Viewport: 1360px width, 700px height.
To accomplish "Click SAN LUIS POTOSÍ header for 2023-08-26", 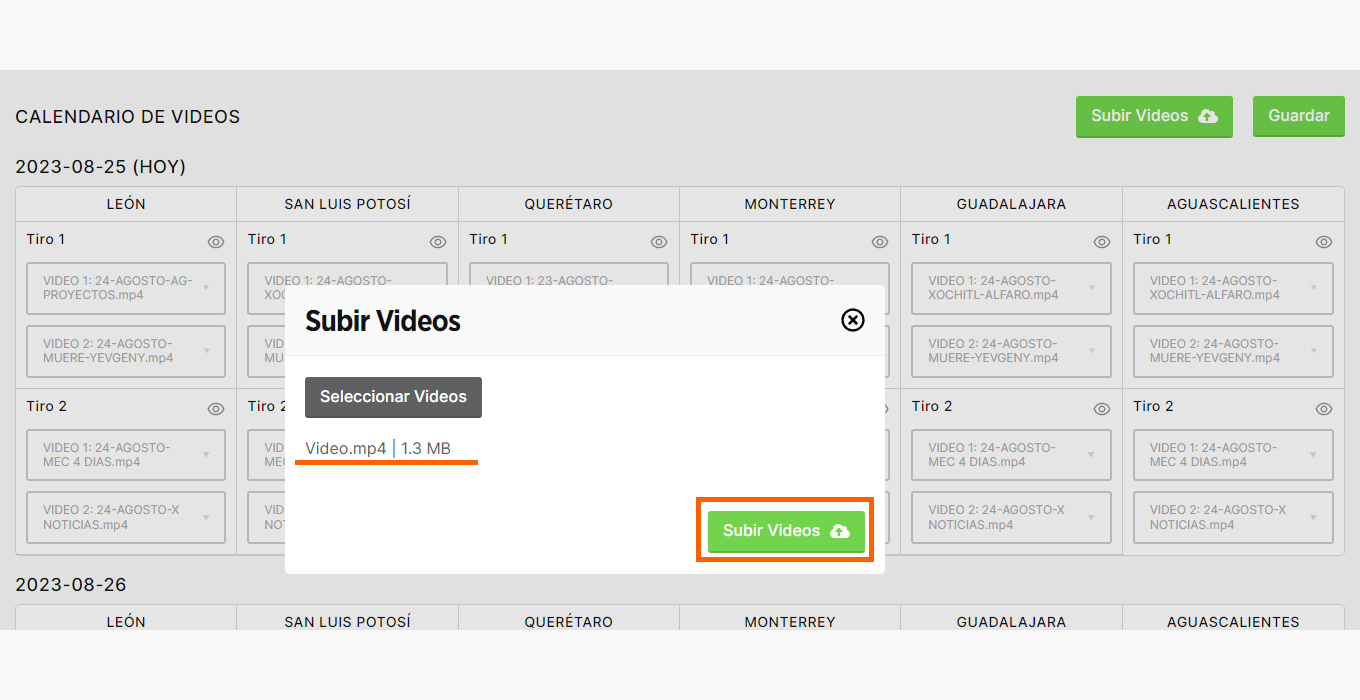I will pos(348,620).
